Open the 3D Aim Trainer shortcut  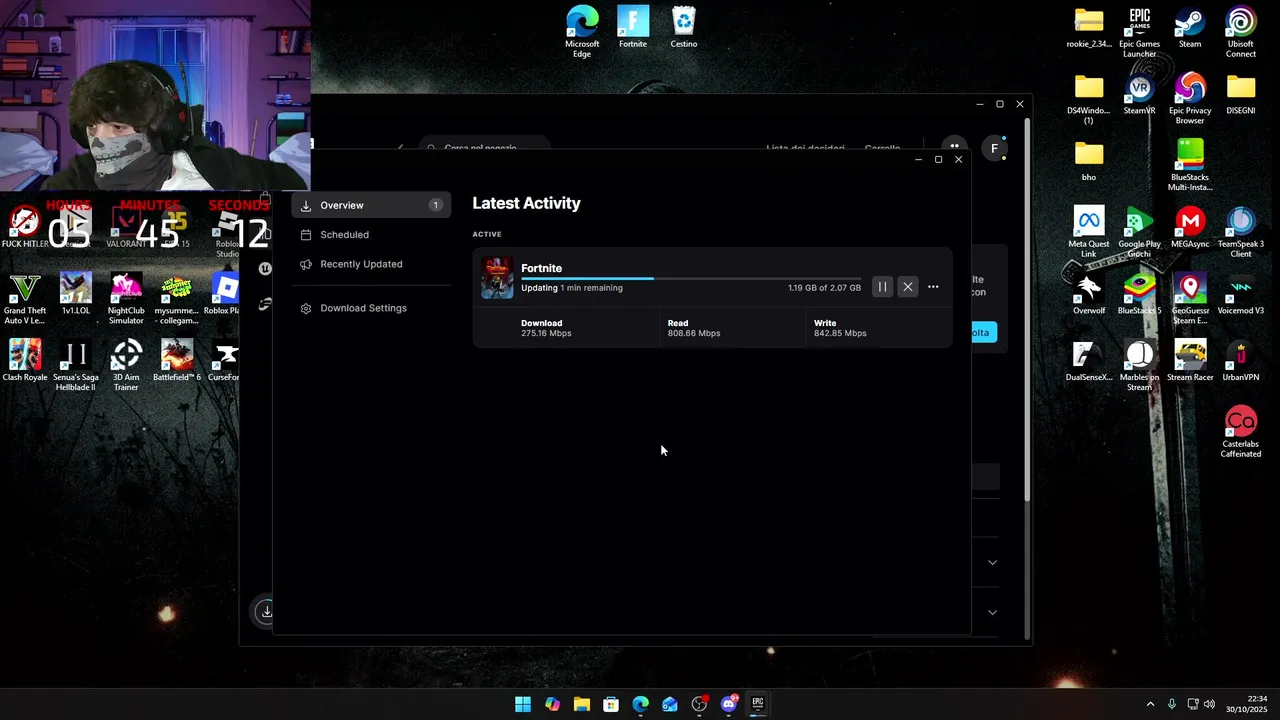point(126,367)
